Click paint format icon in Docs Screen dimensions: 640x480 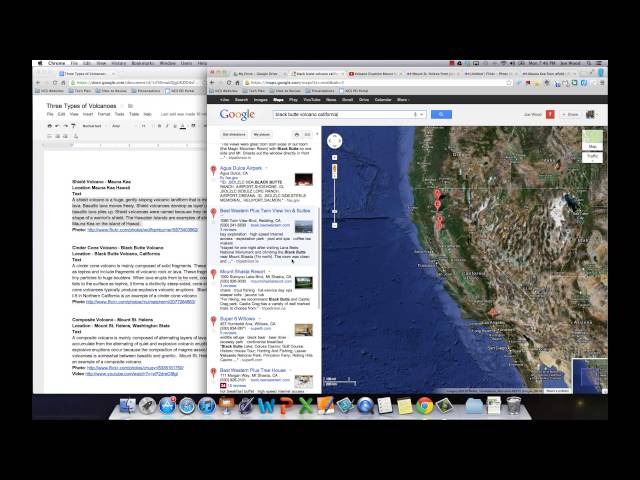click(x=73, y=126)
